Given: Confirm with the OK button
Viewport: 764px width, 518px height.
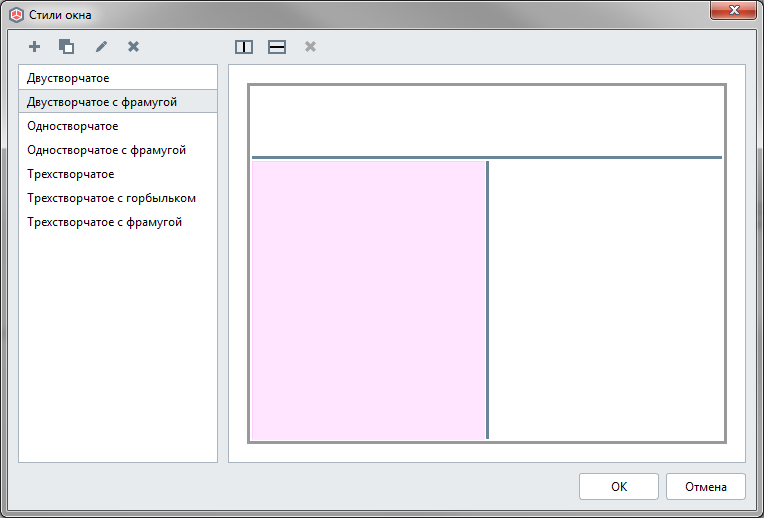Looking at the screenshot, I should pyautogui.click(x=619, y=486).
